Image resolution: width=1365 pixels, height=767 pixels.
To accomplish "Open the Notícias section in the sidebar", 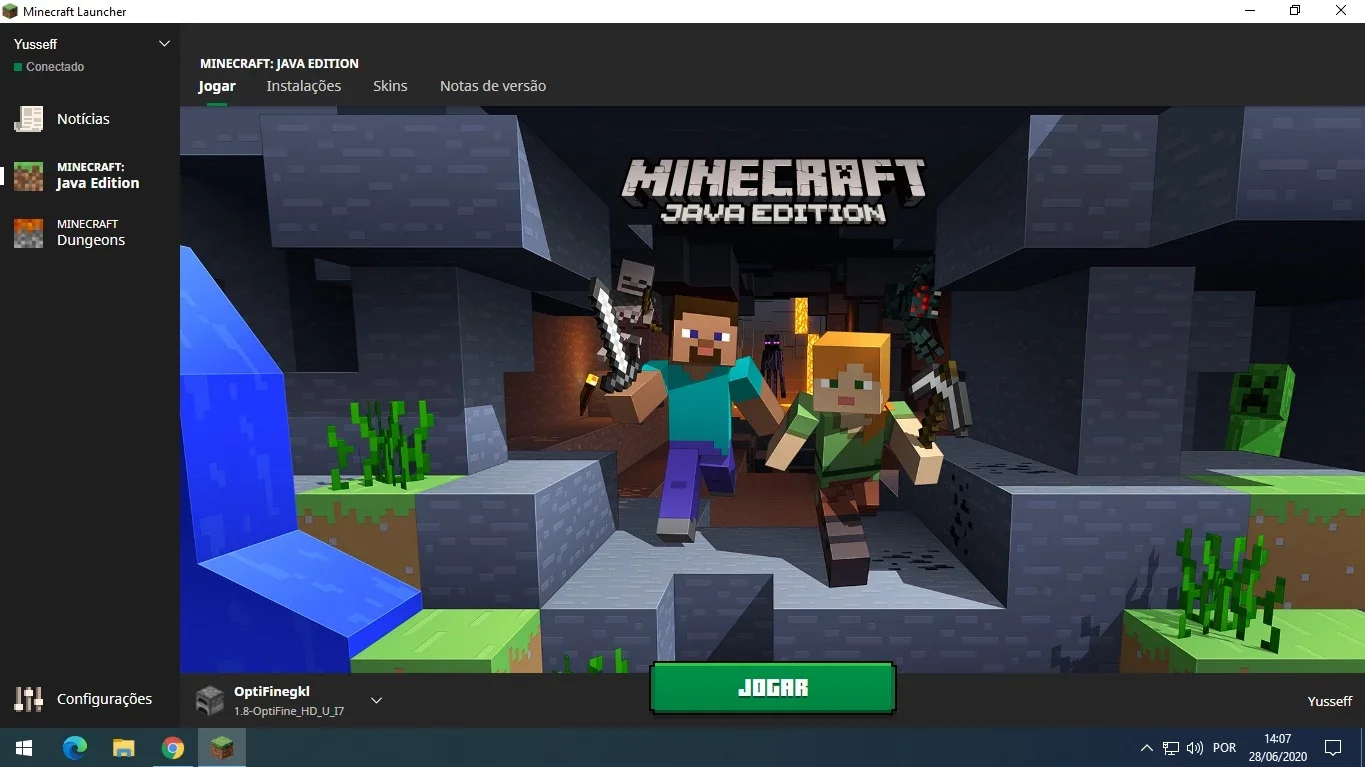I will click(x=84, y=119).
